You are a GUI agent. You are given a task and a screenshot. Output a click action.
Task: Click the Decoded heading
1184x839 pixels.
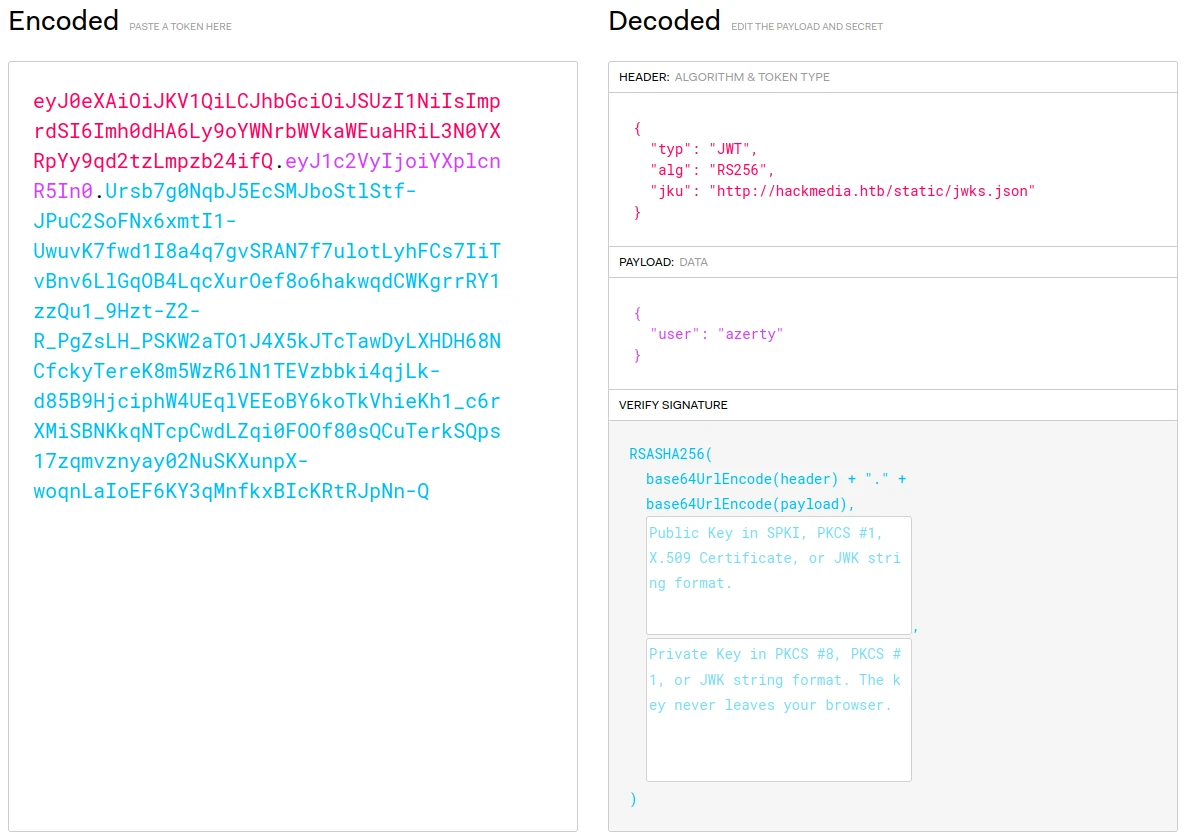[664, 21]
